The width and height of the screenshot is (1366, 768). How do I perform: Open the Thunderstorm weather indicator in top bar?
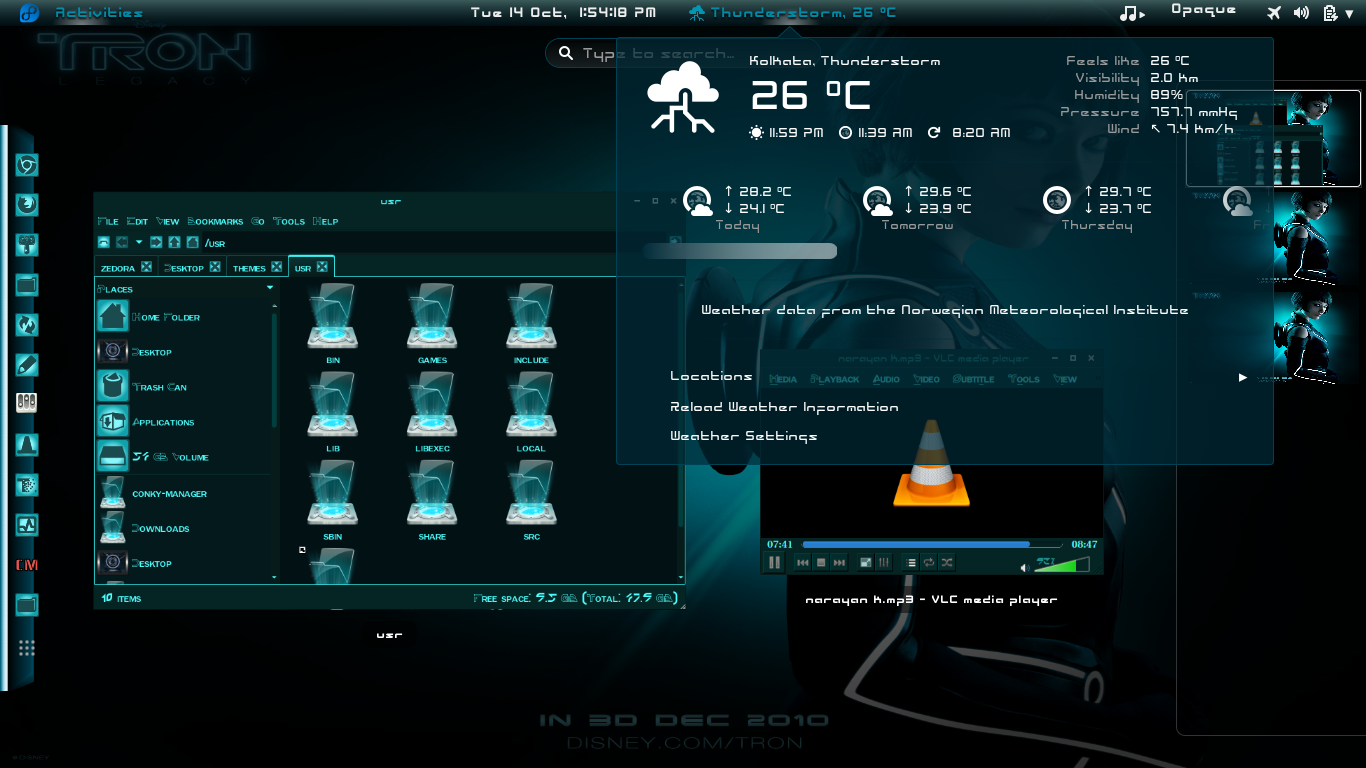[x=791, y=13]
